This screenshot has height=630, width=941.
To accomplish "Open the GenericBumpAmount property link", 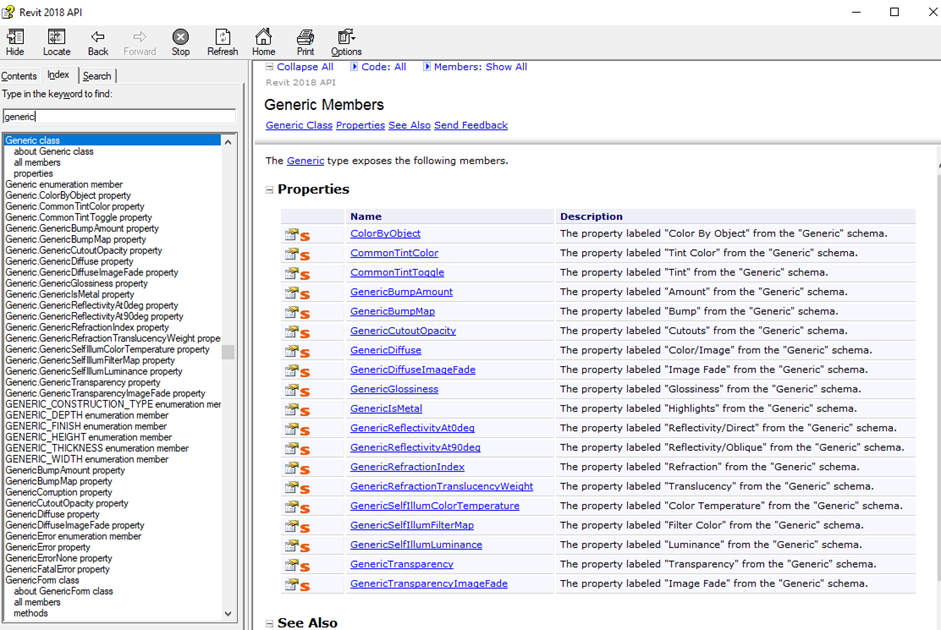I will [401, 292].
